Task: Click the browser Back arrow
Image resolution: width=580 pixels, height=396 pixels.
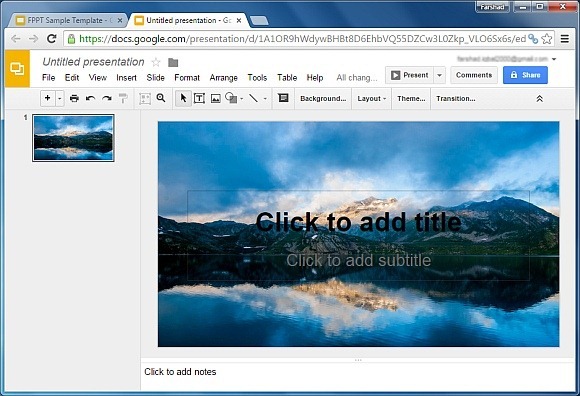Action: click(x=16, y=39)
